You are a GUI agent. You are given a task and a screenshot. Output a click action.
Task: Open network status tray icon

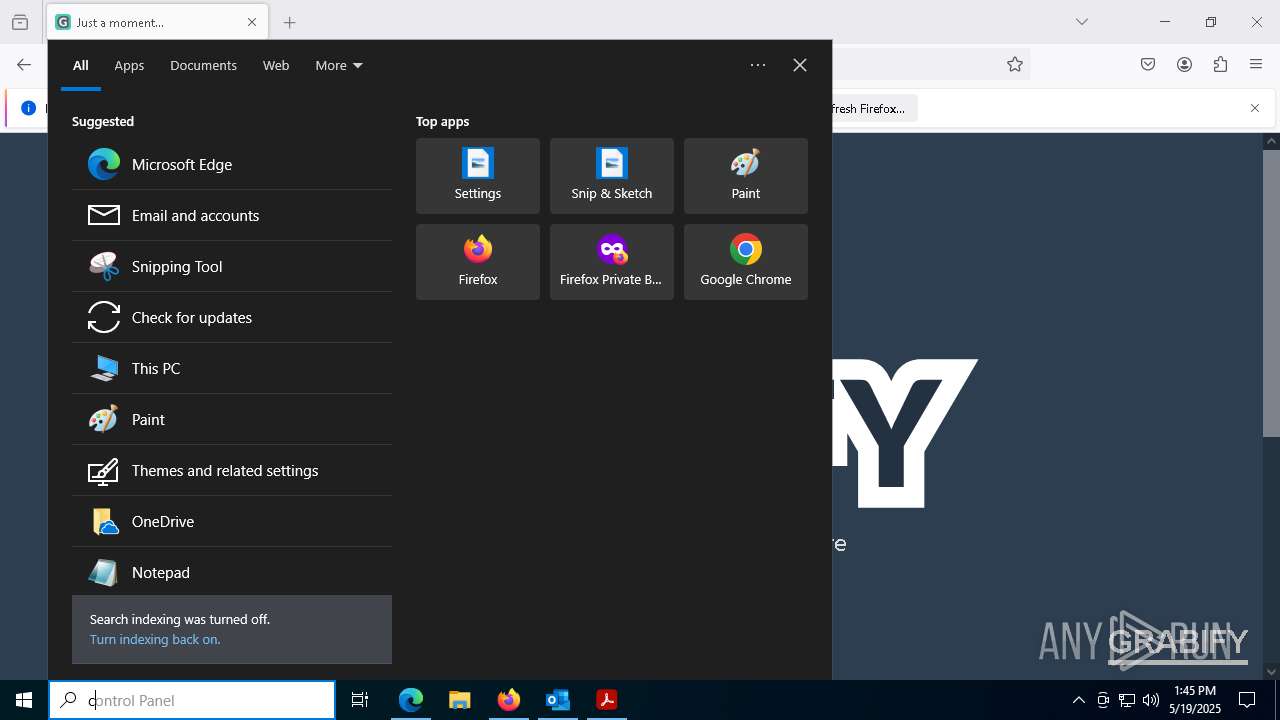tap(1127, 700)
